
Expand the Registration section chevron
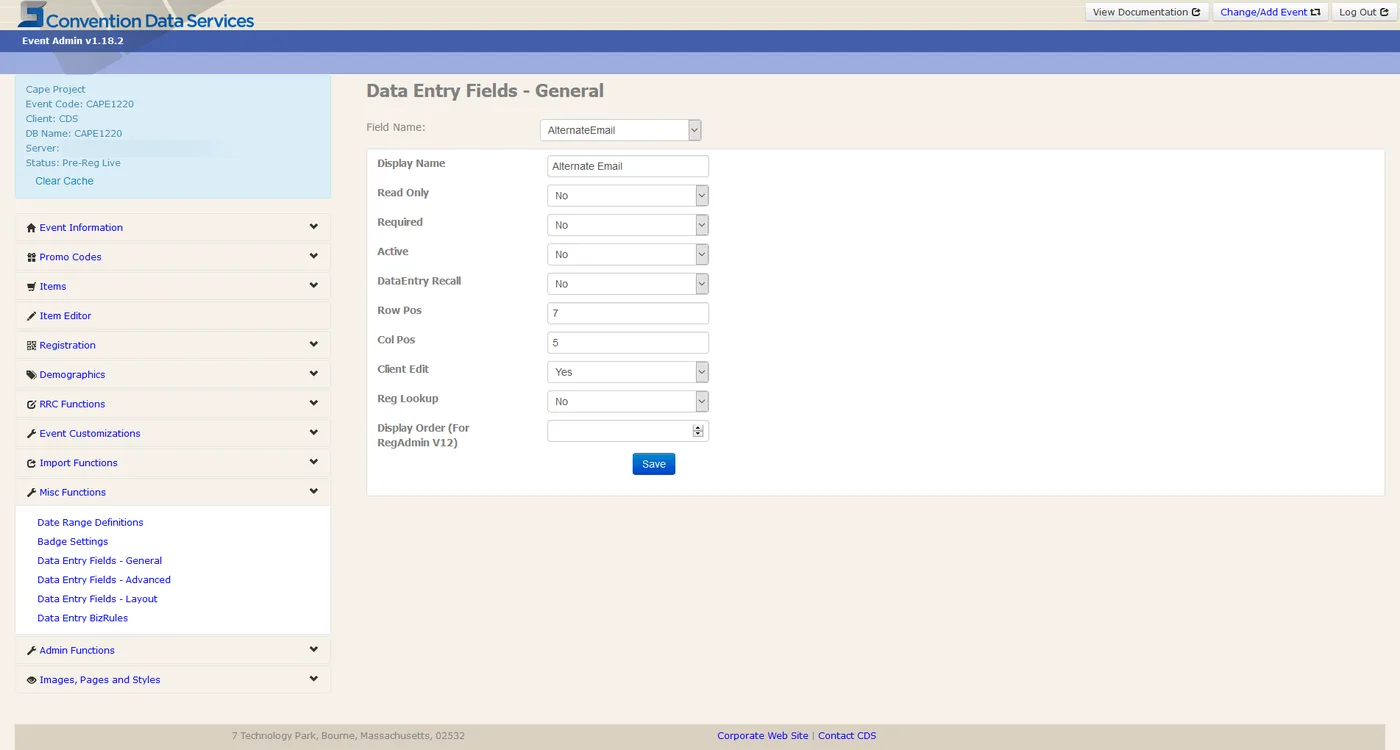pos(314,345)
